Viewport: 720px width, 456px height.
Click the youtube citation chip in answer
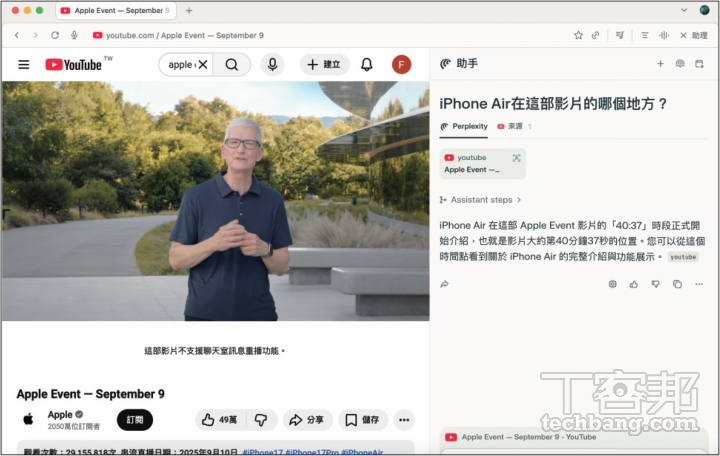(x=683, y=257)
